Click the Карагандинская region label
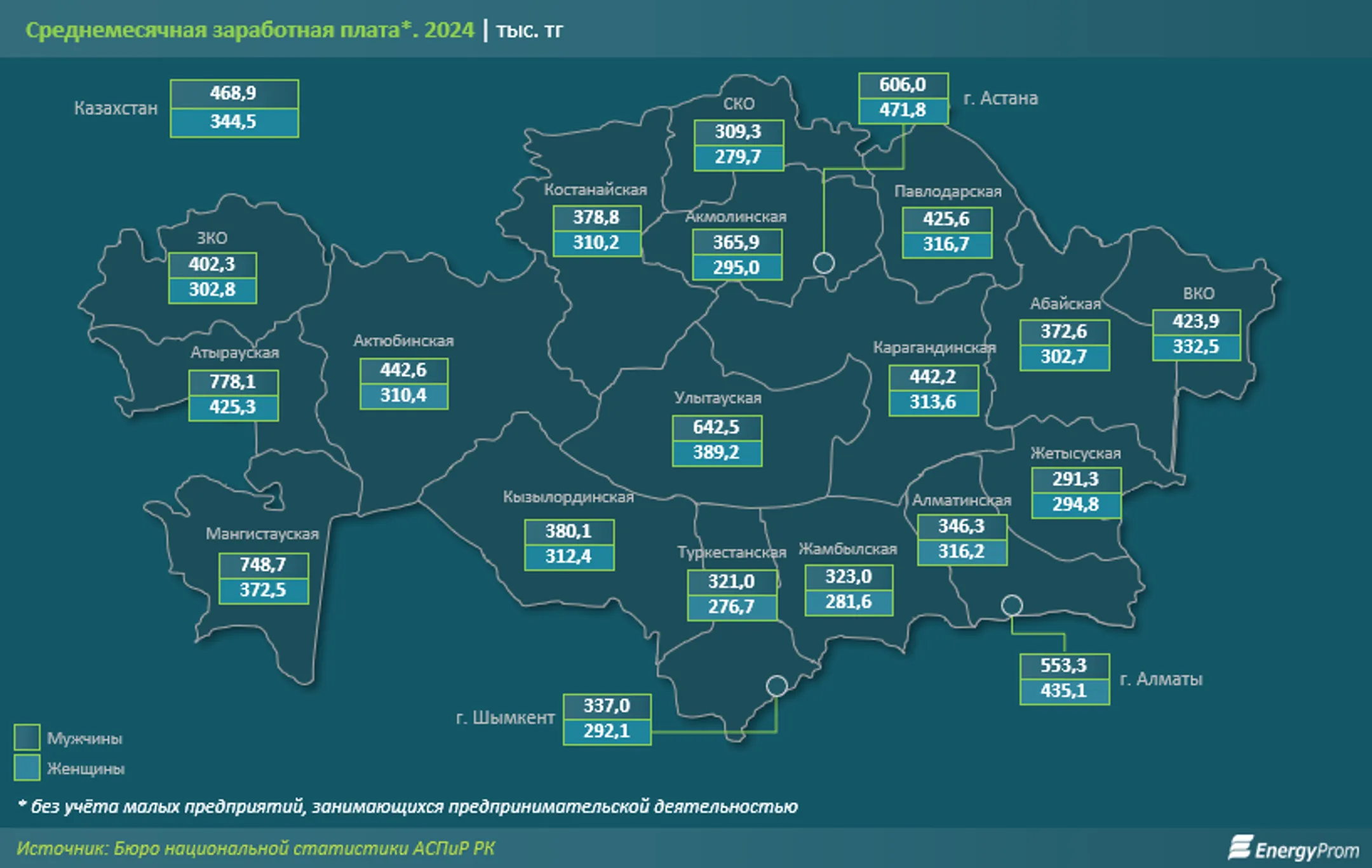Image resolution: width=1372 pixels, height=868 pixels. pos(934,348)
